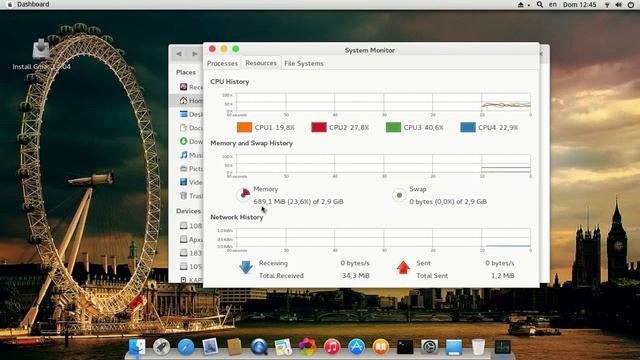The height and width of the screenshot is (360, 640).
Task: Click the Network History heading
Action: coord(237,217)
